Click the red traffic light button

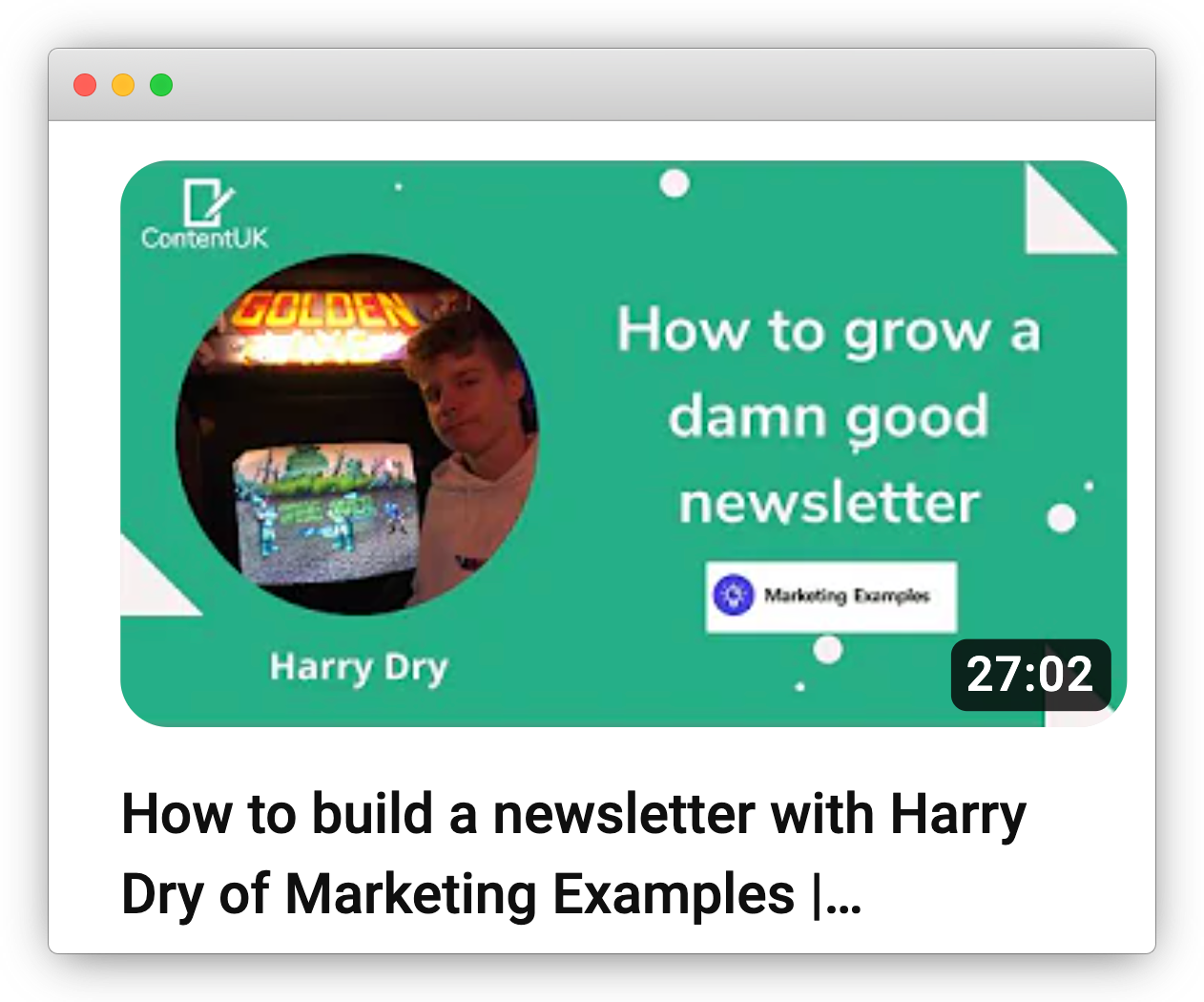(85, 85)
